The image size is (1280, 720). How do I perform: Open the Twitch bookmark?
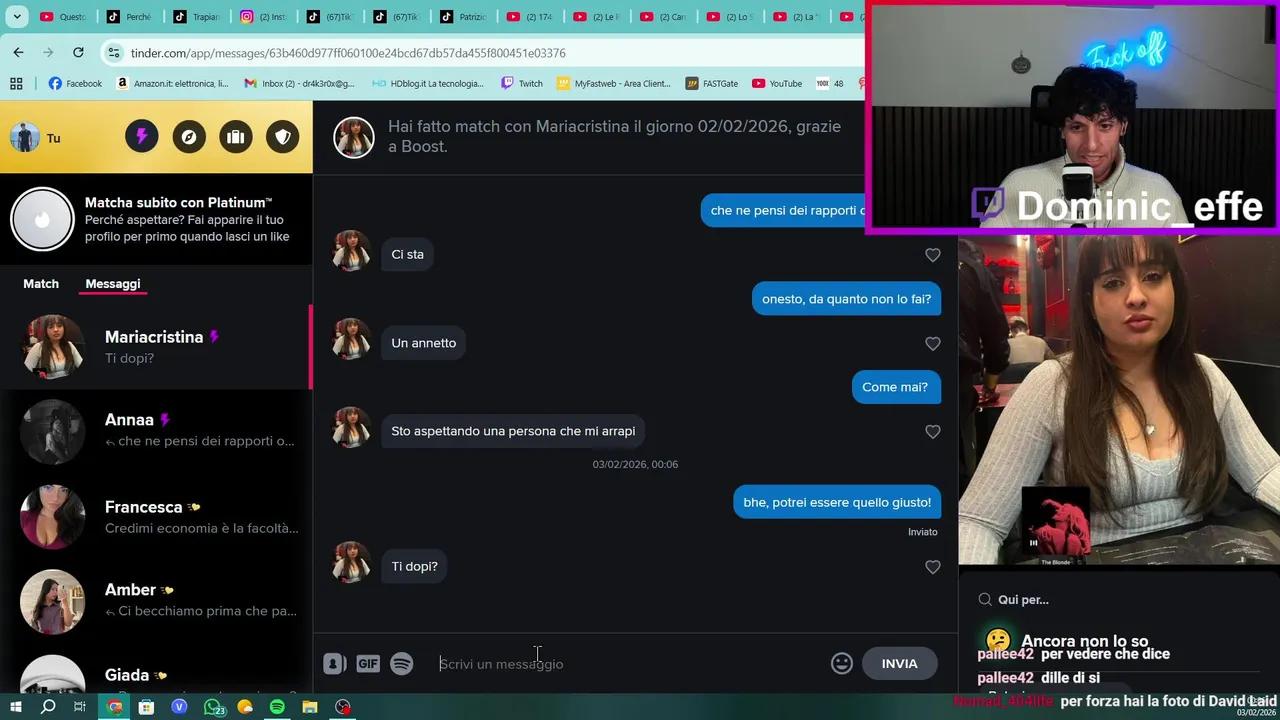point(522,83)
